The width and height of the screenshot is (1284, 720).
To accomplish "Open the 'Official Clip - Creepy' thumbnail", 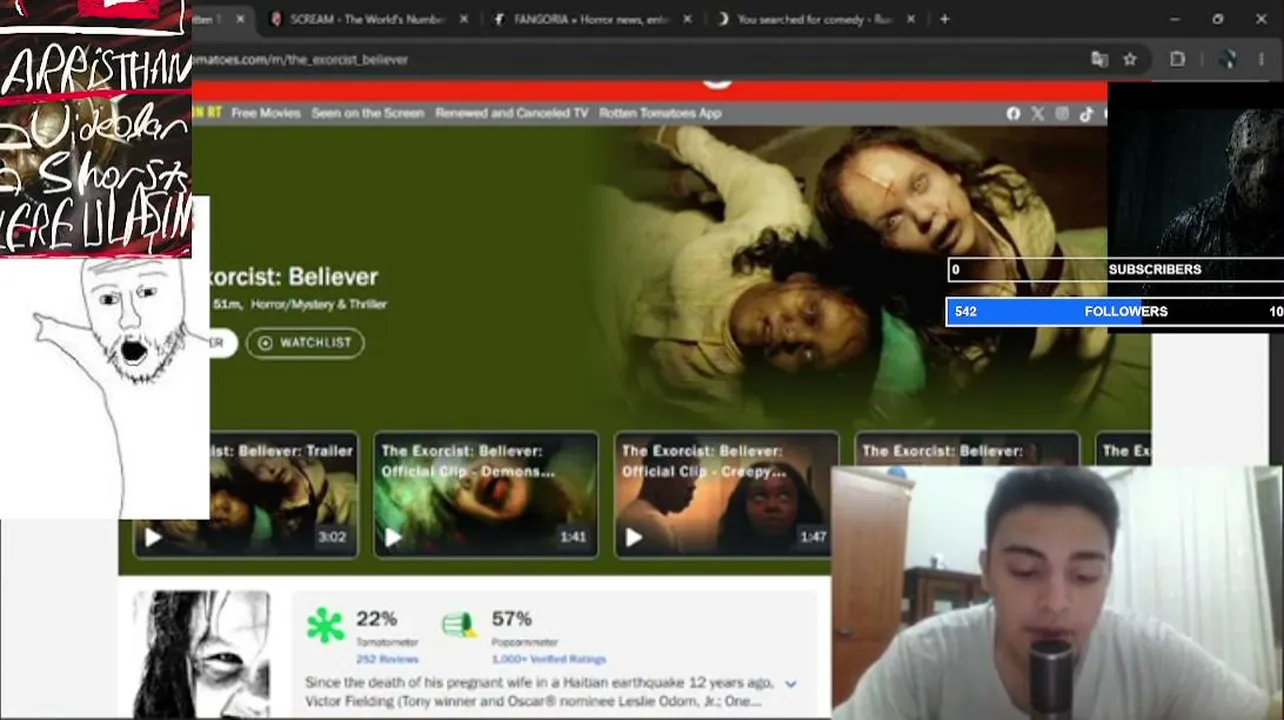I will click(726, 495).
